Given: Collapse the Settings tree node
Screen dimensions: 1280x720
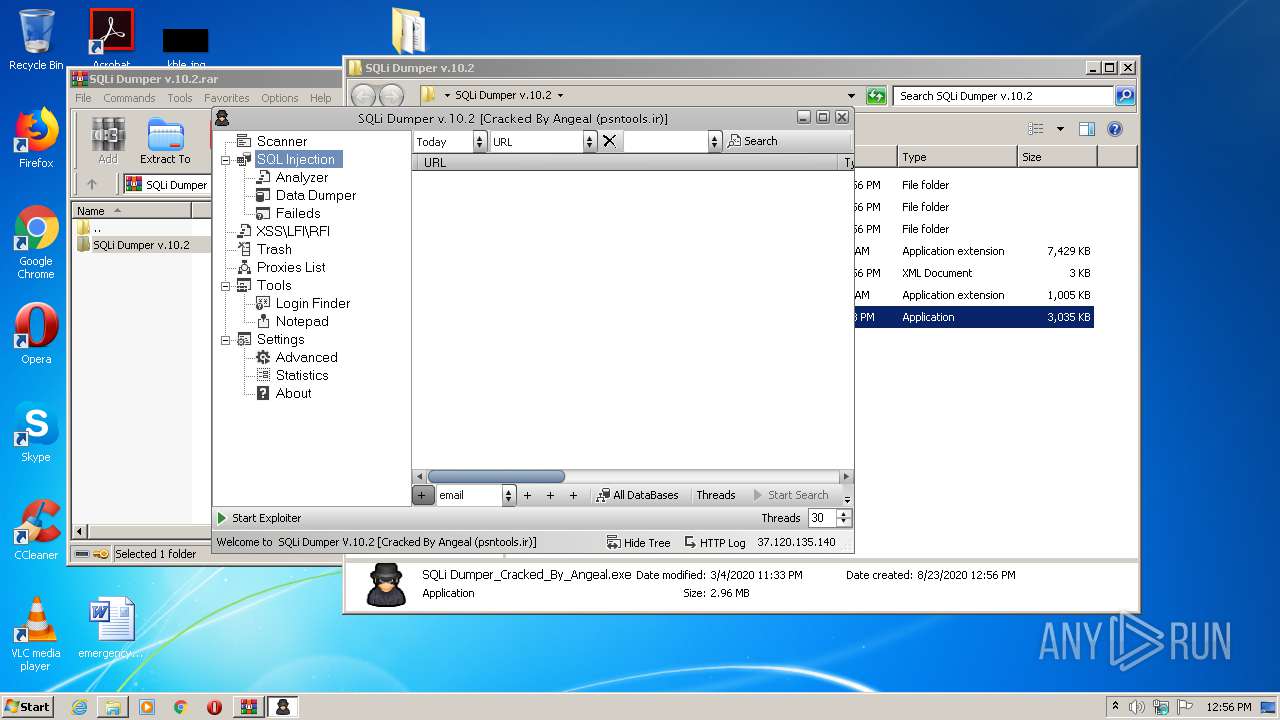Looking at the screenshot, I should click(x=226, y=340).
